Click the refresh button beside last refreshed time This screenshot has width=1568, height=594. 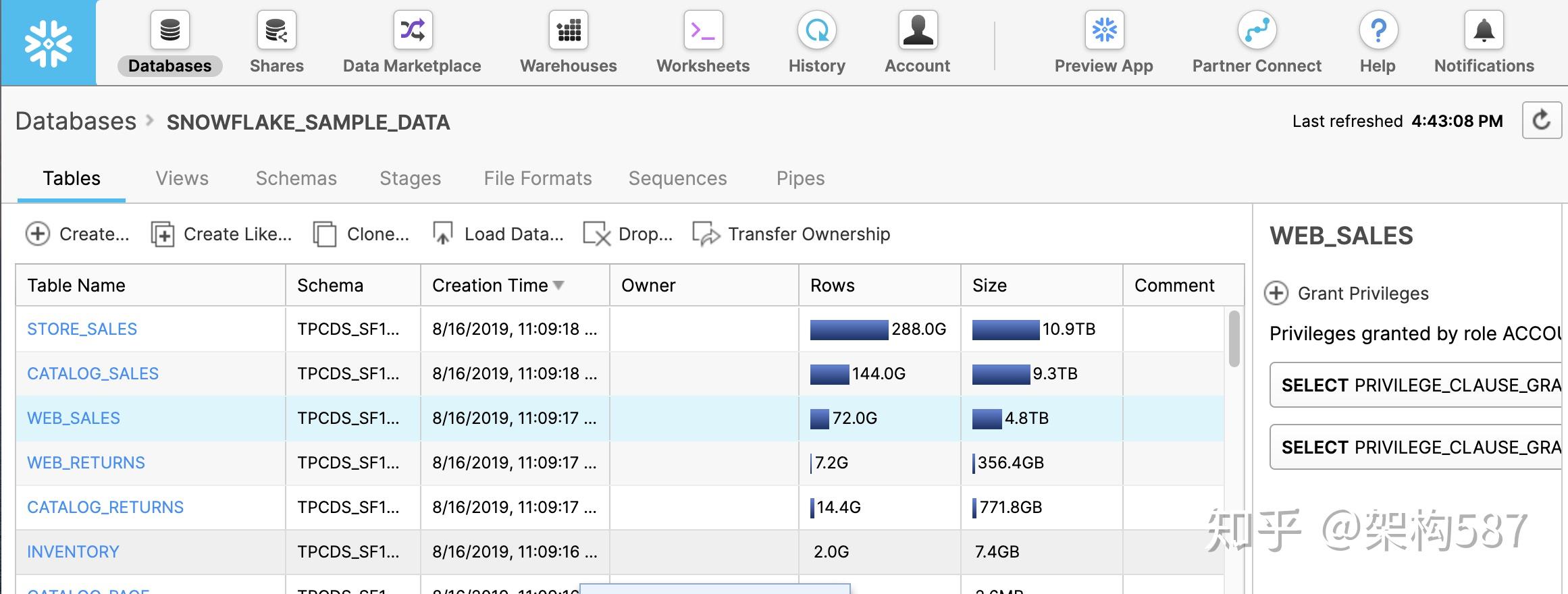click(x=1541, y=121)
